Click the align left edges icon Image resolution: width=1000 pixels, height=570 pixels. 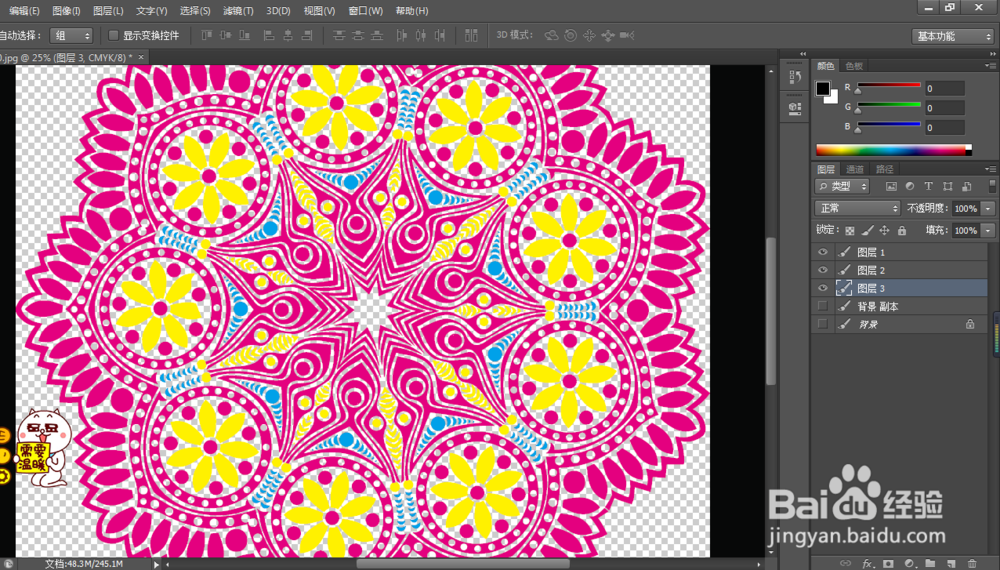pyautogui.click(x=269, y=36)
